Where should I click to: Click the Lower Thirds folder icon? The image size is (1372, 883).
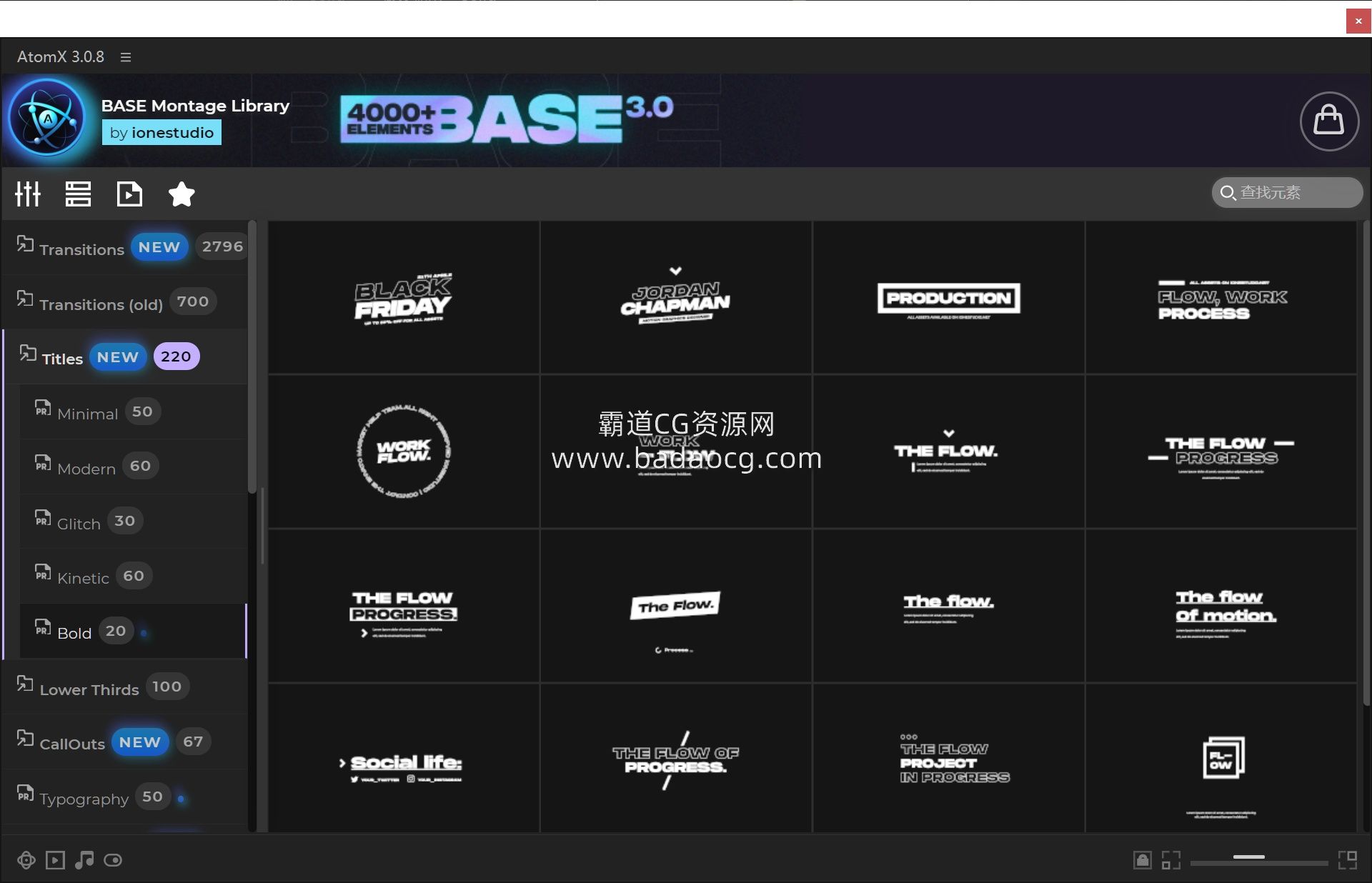point(25,684)
